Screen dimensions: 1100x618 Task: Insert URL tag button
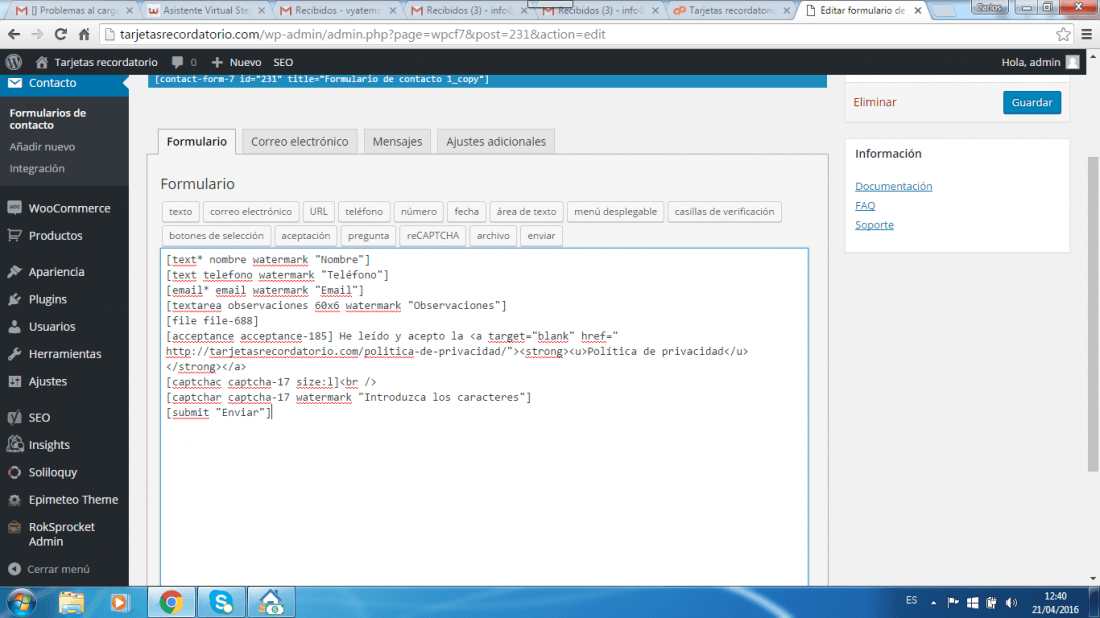click(x=318, y=211)
